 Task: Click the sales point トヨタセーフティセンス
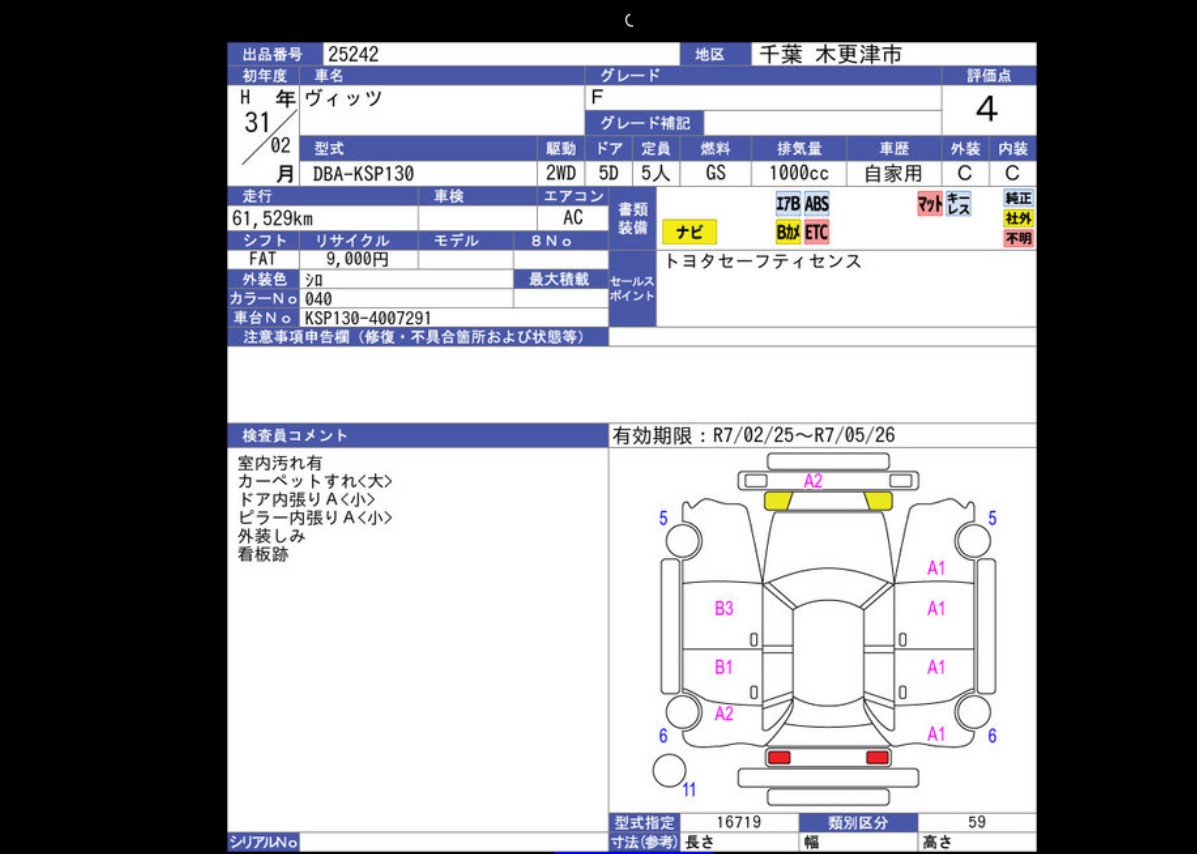[763, 261]
